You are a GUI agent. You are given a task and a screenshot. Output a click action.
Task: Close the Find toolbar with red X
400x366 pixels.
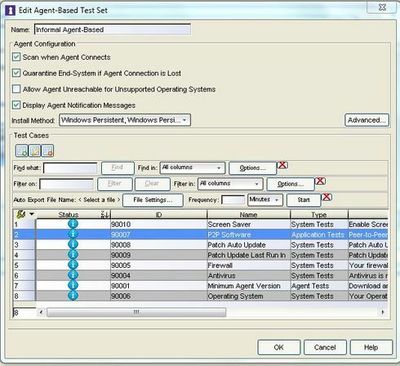283,165
